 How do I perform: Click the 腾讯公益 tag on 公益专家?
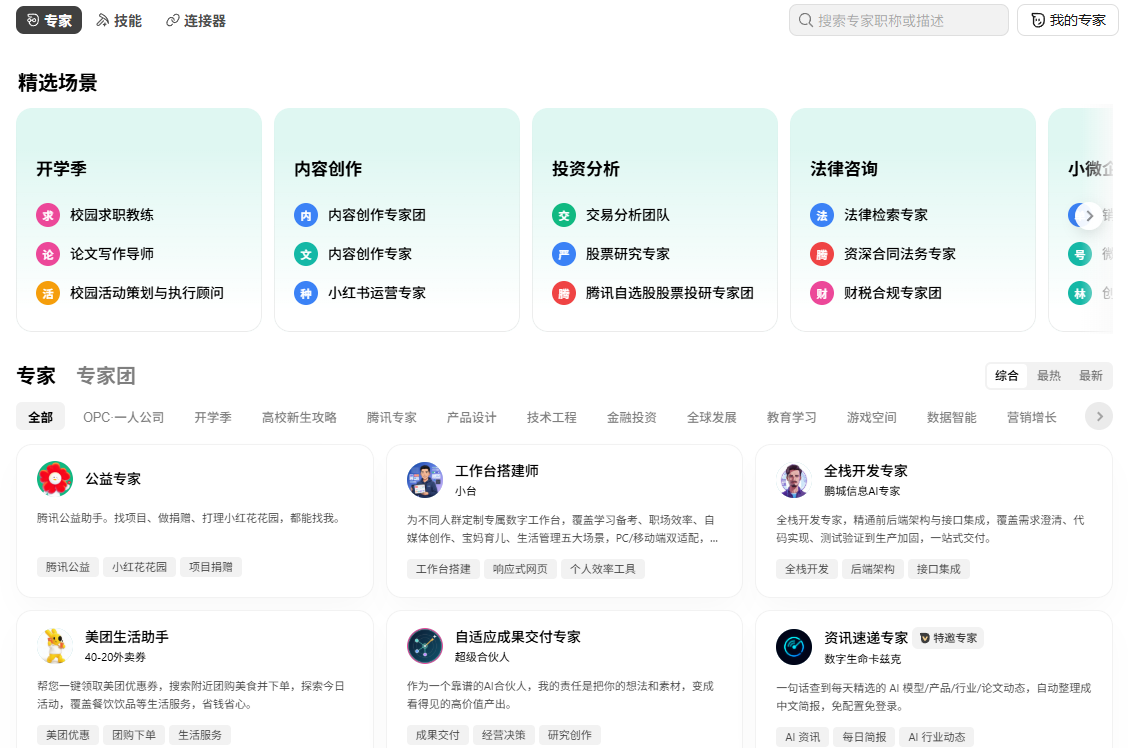68,567
